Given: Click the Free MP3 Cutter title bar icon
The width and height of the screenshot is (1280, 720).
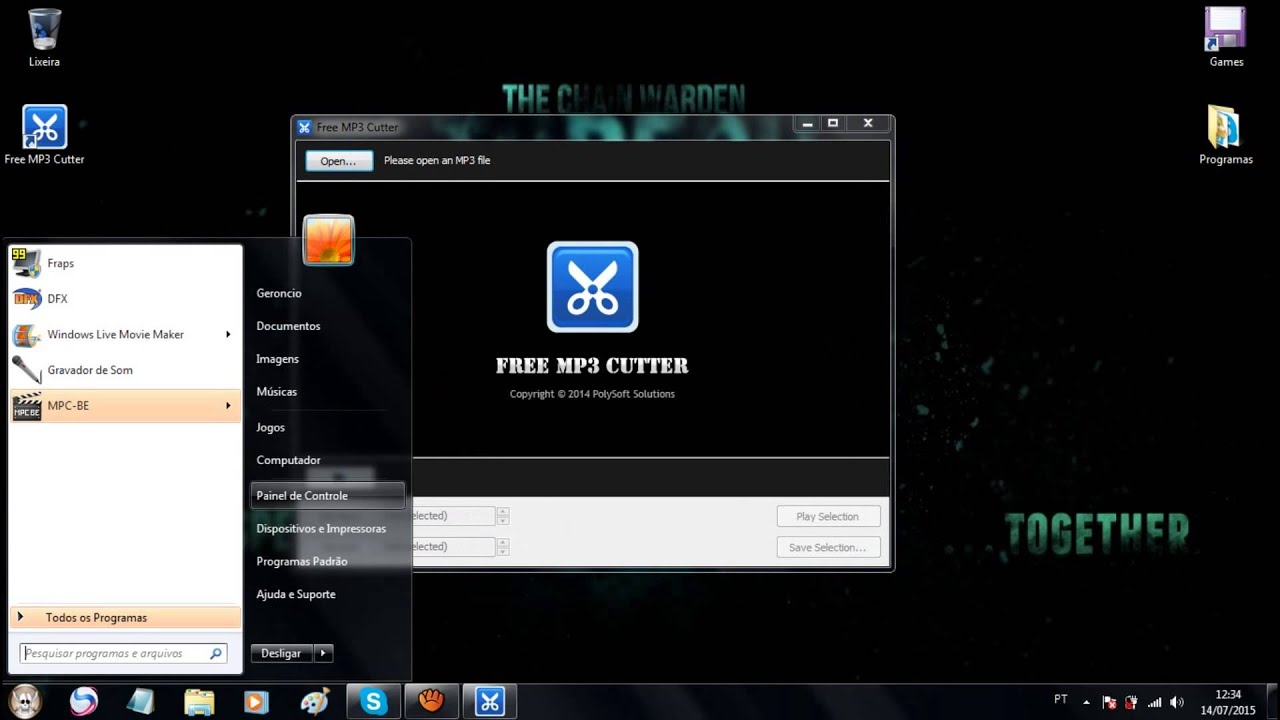Looking at the screenshot, I should (x=305, y=127).
